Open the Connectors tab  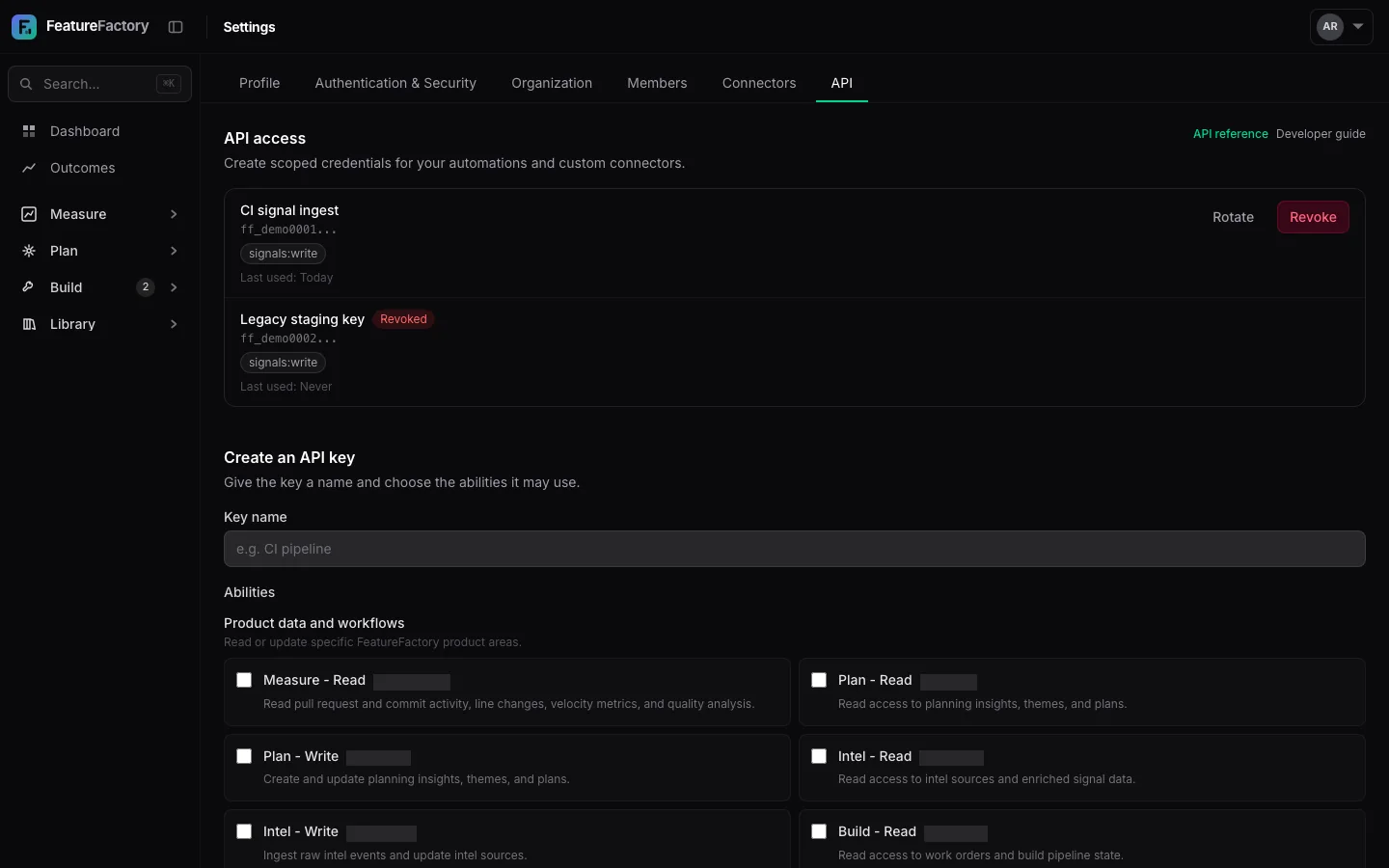[759, 83]
